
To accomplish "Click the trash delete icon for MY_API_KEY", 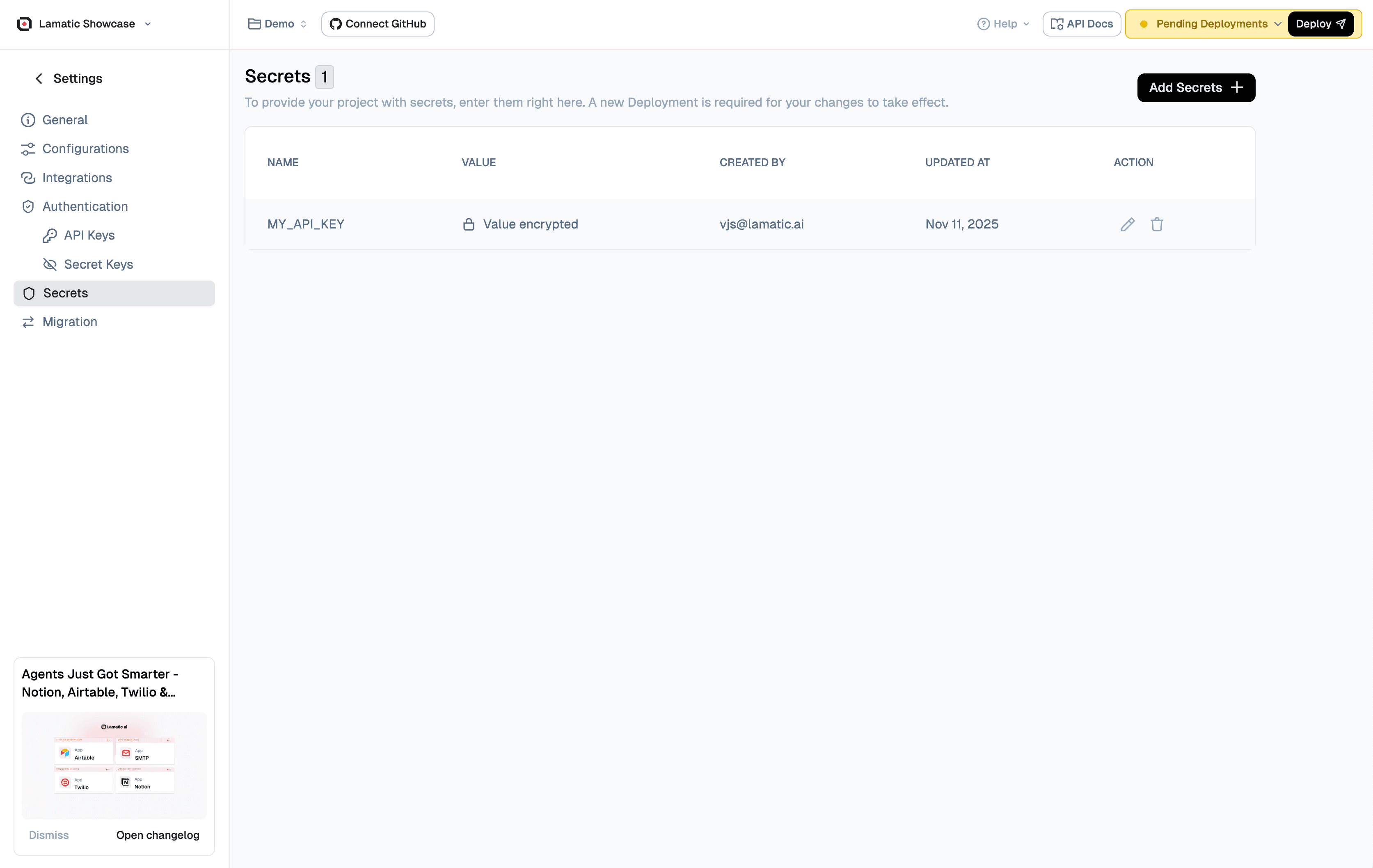I will tap(1156, 224).
